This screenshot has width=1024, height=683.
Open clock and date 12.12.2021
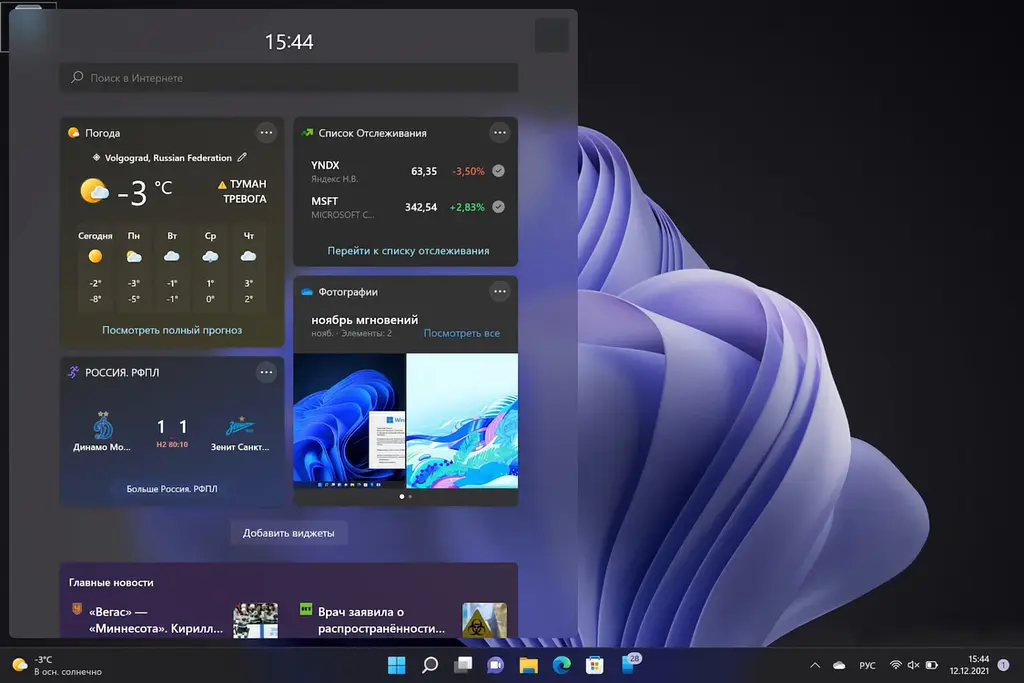[969, 665]
